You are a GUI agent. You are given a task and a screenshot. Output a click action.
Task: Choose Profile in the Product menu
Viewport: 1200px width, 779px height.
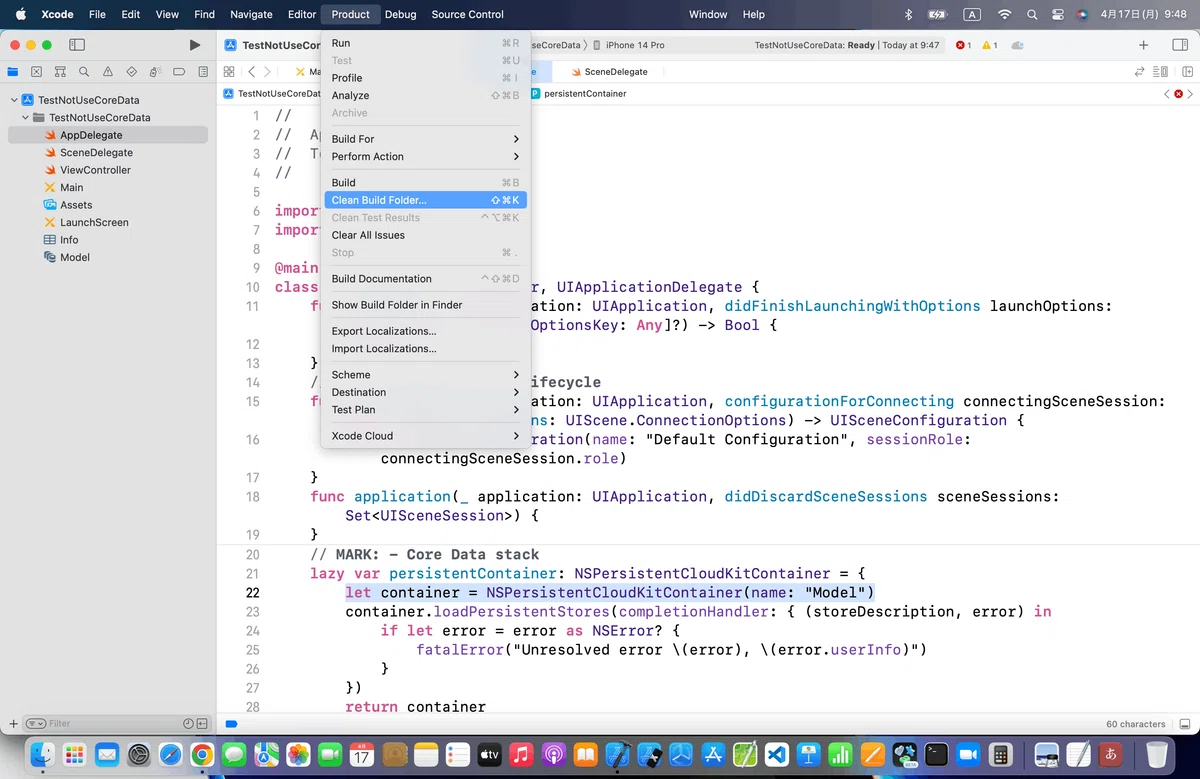tap(425, 78)
